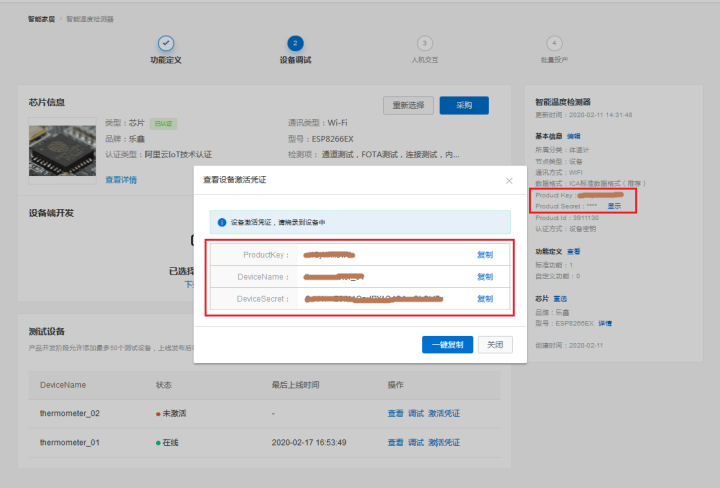Copy the ProductKey value
Image resolution: width=720 pixels, height=488 pixels.
[x=485, y=255]
